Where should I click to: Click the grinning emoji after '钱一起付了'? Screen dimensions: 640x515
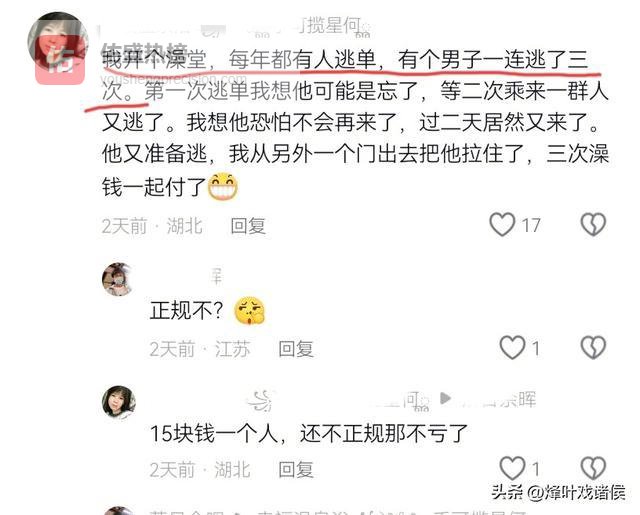click(223, 186)
